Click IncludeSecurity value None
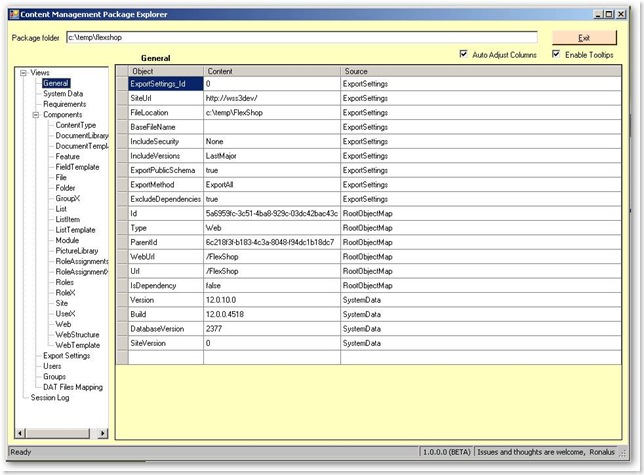The image size is (644, 475). pos(272,141)
